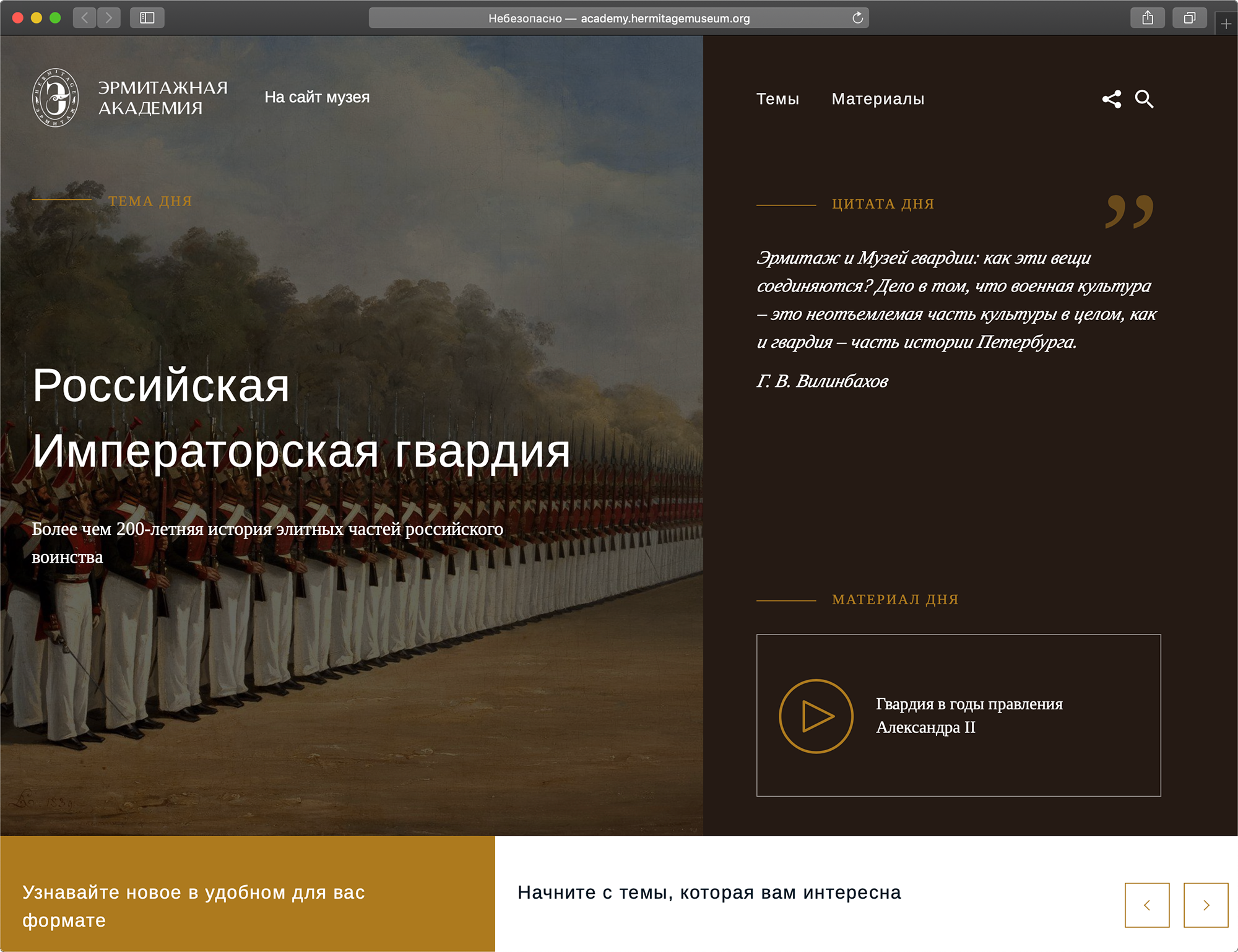Click the ЦИТАТА ДНЯ heading
1238x952 pixels.
883,204
